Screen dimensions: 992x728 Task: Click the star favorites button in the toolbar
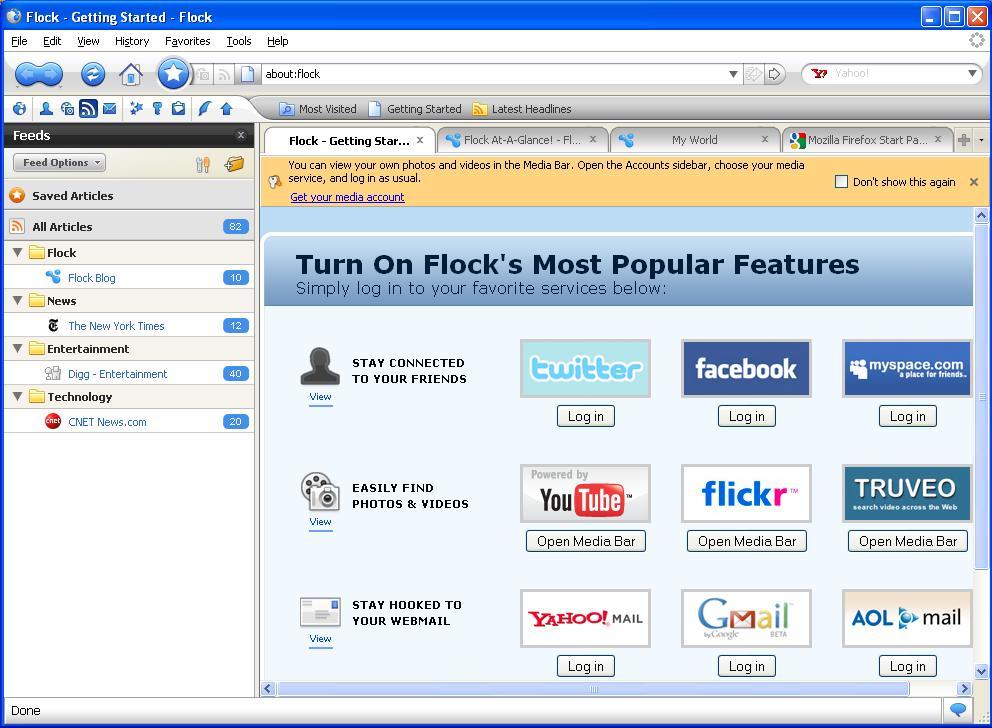click(x=172, y=73)
